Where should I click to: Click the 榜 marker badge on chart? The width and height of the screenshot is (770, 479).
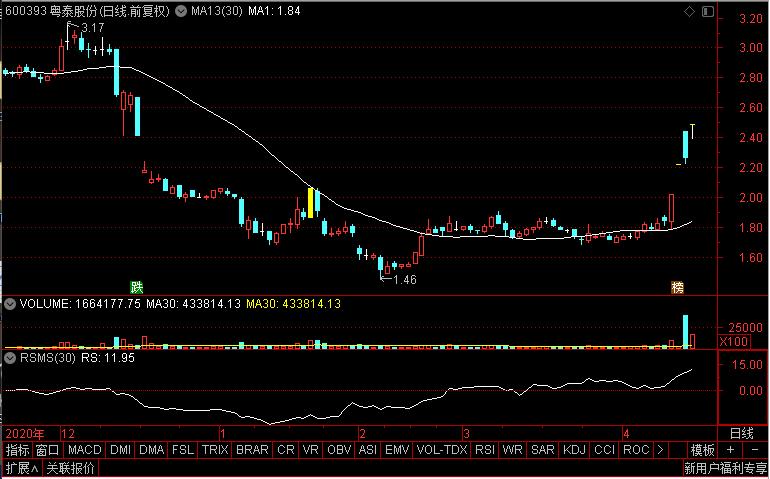[678, 287]
